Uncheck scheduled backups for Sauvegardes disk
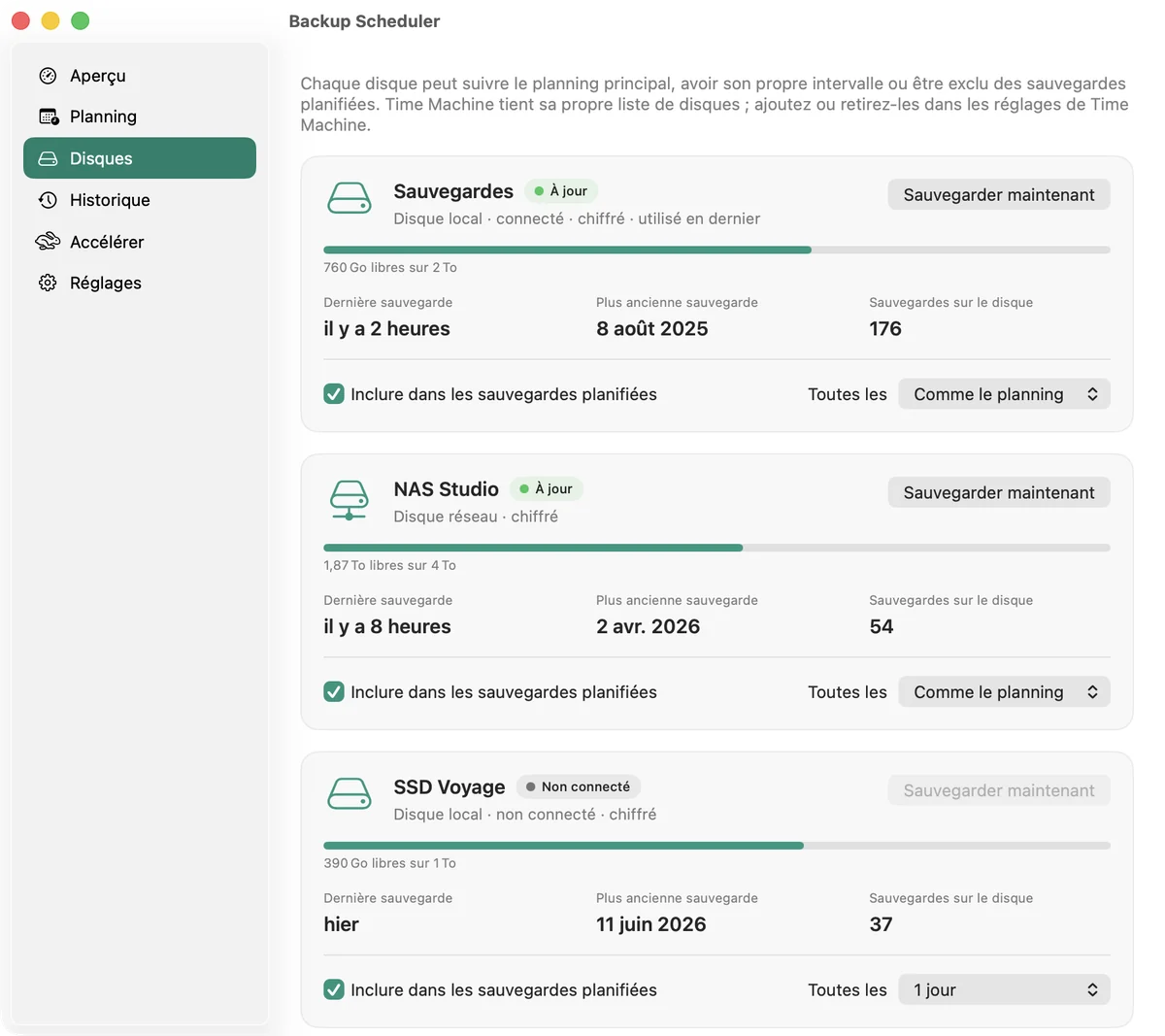 (334, 394)
